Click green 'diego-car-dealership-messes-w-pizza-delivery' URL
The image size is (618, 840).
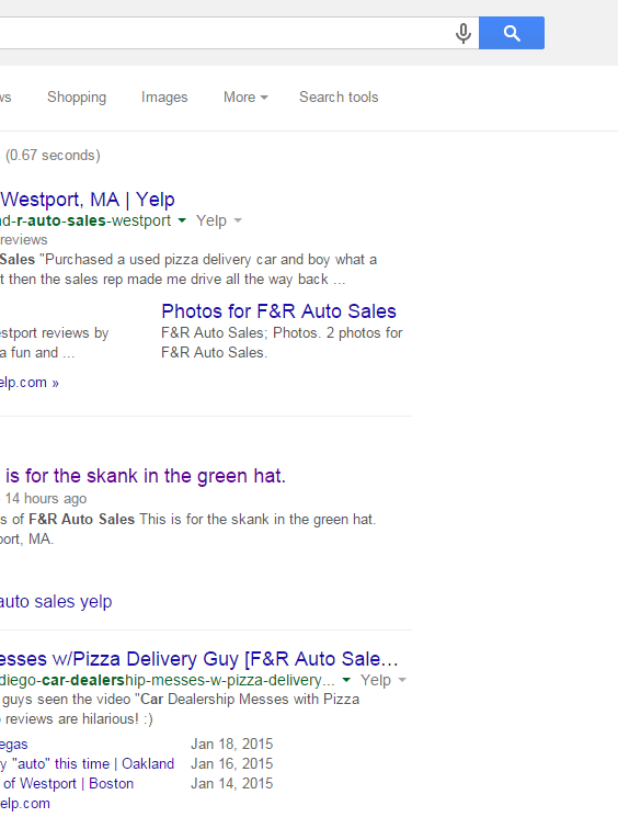pyautogui.click(x=167, y=680)
